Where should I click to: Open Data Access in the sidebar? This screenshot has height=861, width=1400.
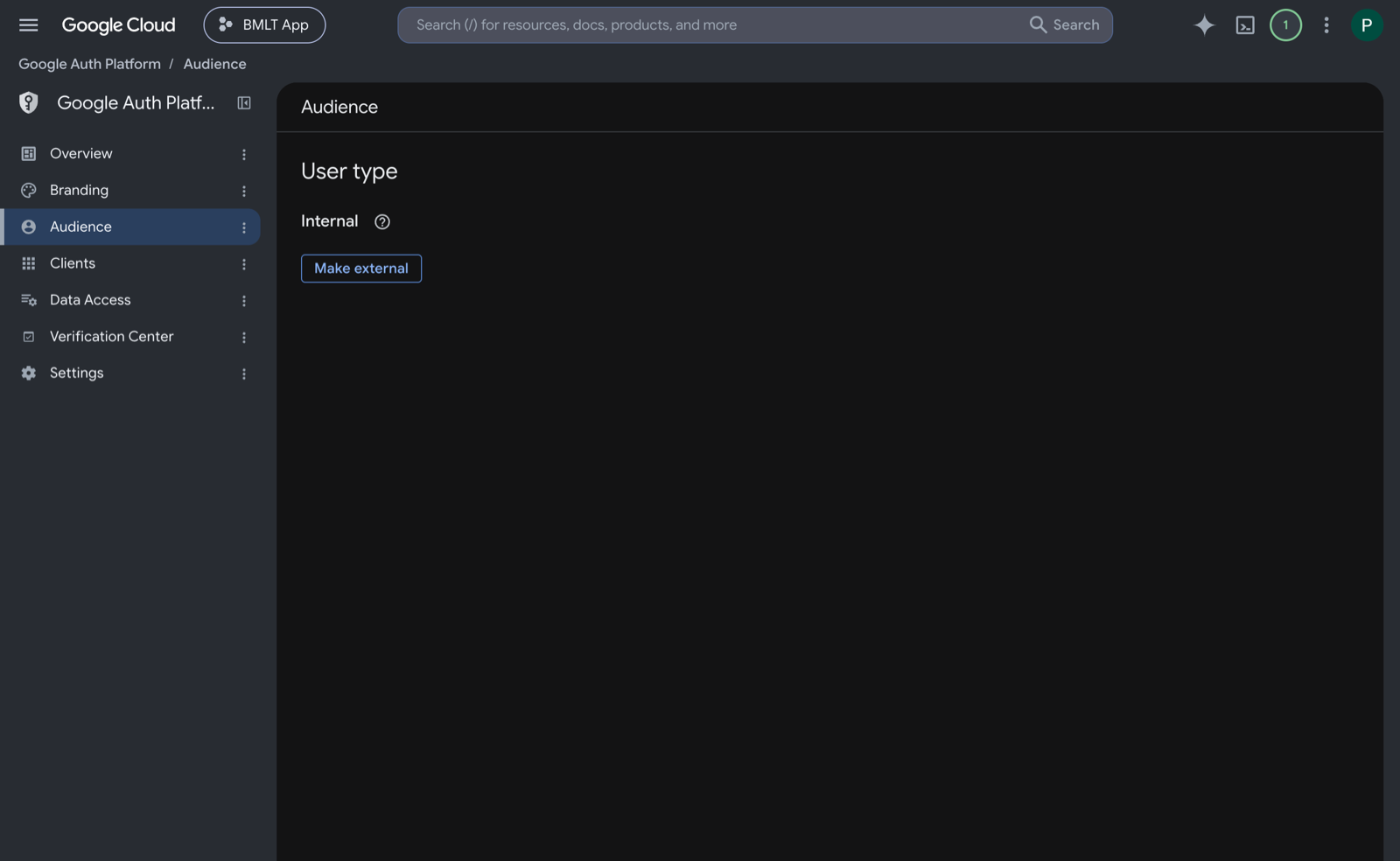[131, 300]
